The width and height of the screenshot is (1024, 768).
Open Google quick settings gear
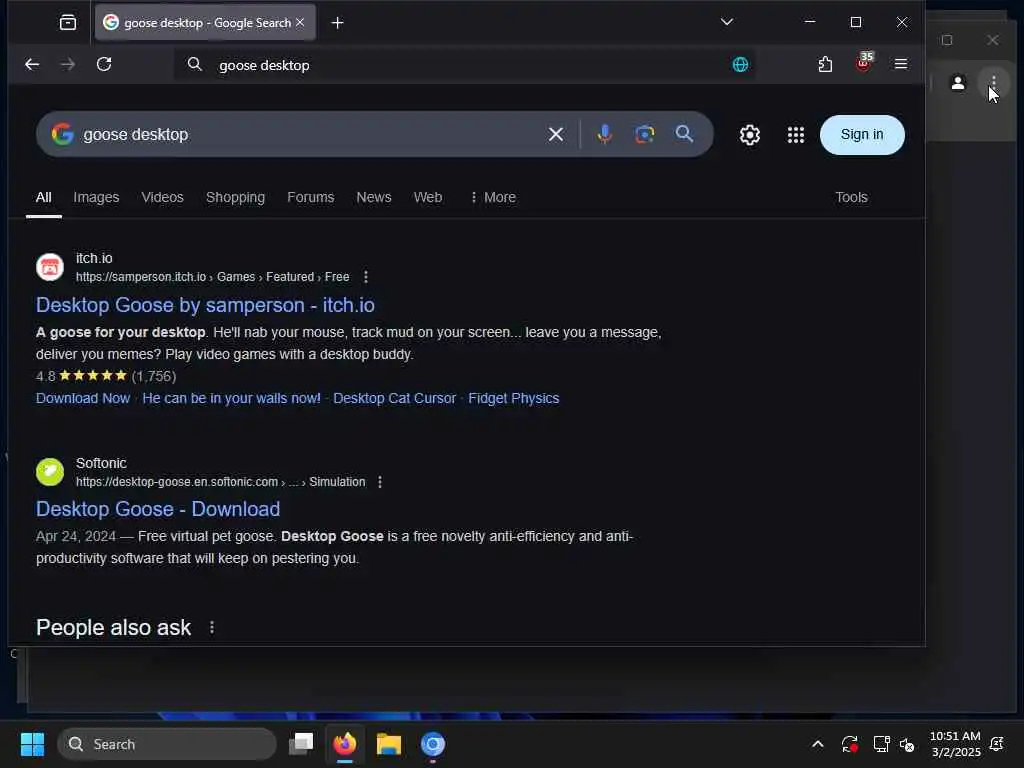pos(750,135)
